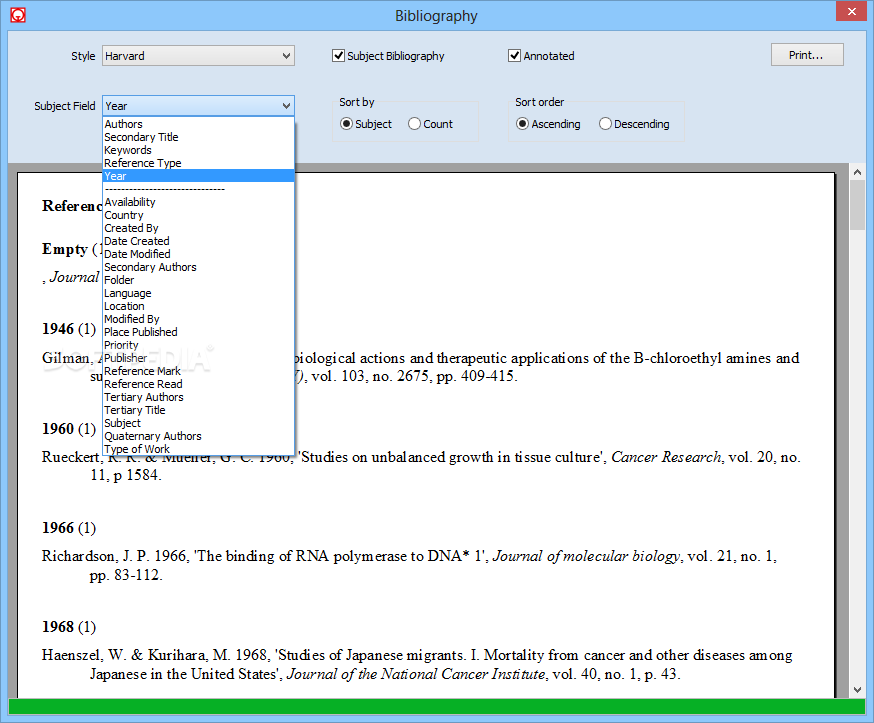Click the vertical scrollbar thumb
This screenshot has height=723, width=874.
click(x=857, y=205)
